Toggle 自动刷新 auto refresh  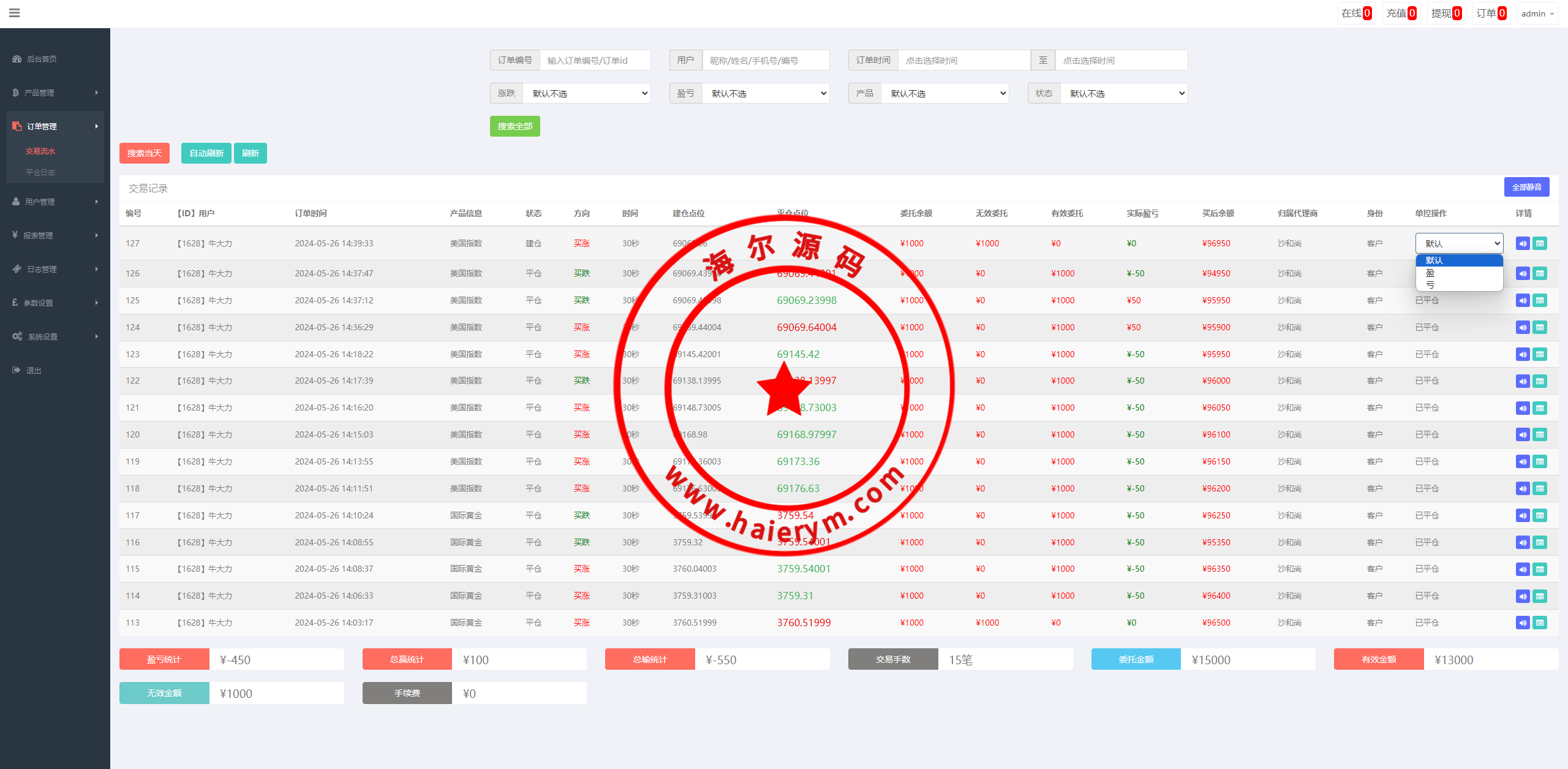click(206, 153)
